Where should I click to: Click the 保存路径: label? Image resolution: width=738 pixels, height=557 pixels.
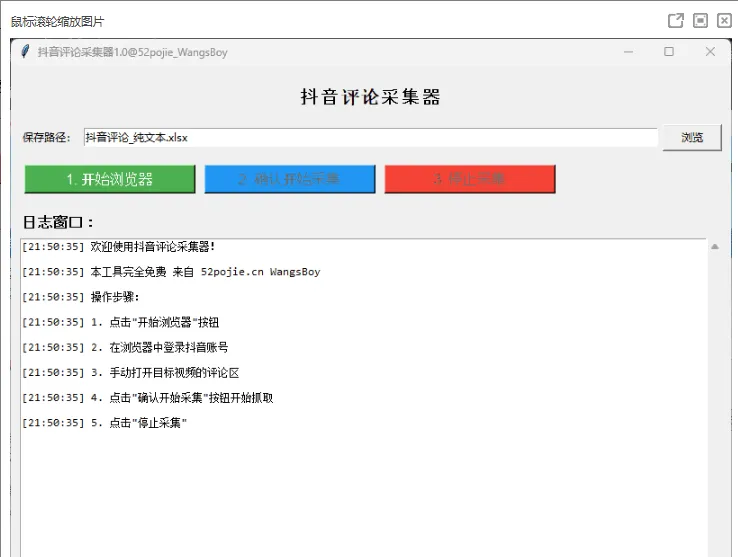(x=47, y=137)
